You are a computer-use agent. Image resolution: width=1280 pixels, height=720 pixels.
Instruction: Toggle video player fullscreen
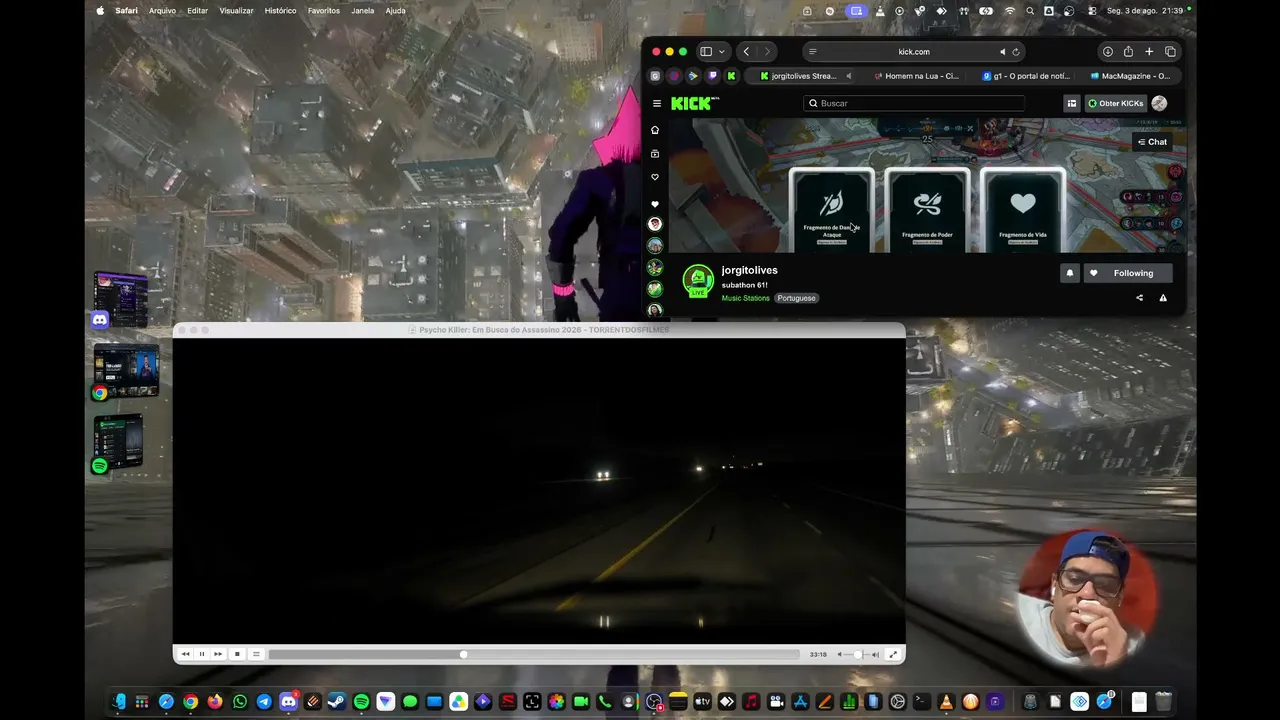[893, 654]
